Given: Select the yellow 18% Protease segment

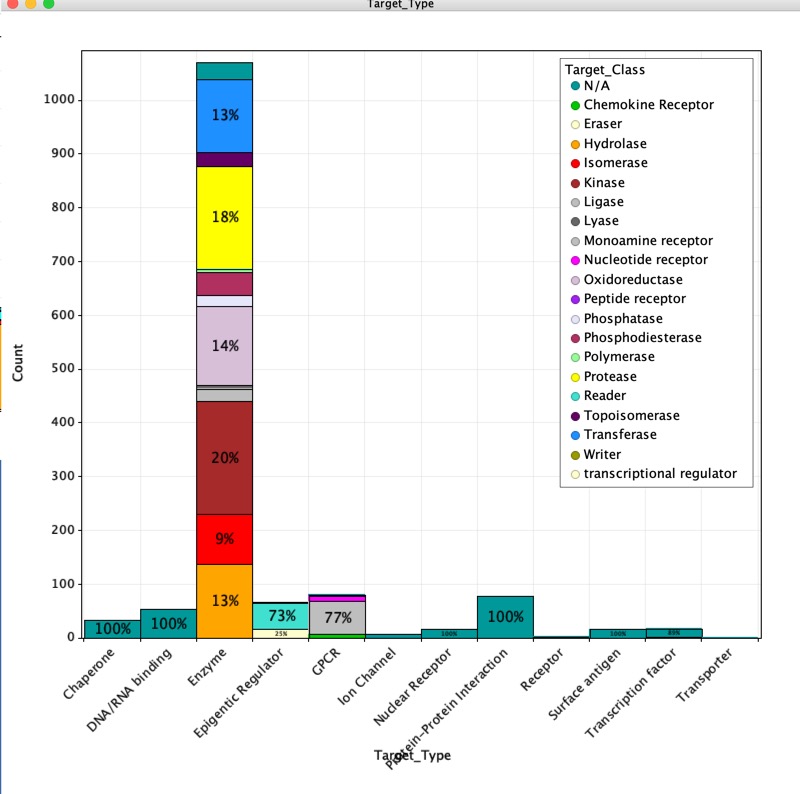Looking at the screenshot, I should (x=224, y=217).
